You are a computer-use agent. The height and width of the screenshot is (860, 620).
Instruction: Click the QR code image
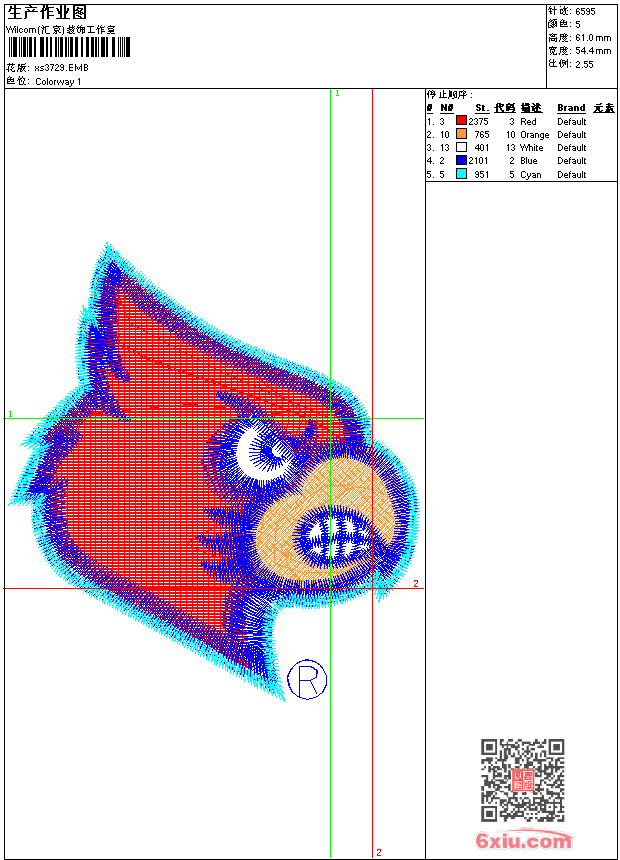(x=523, y=780)
